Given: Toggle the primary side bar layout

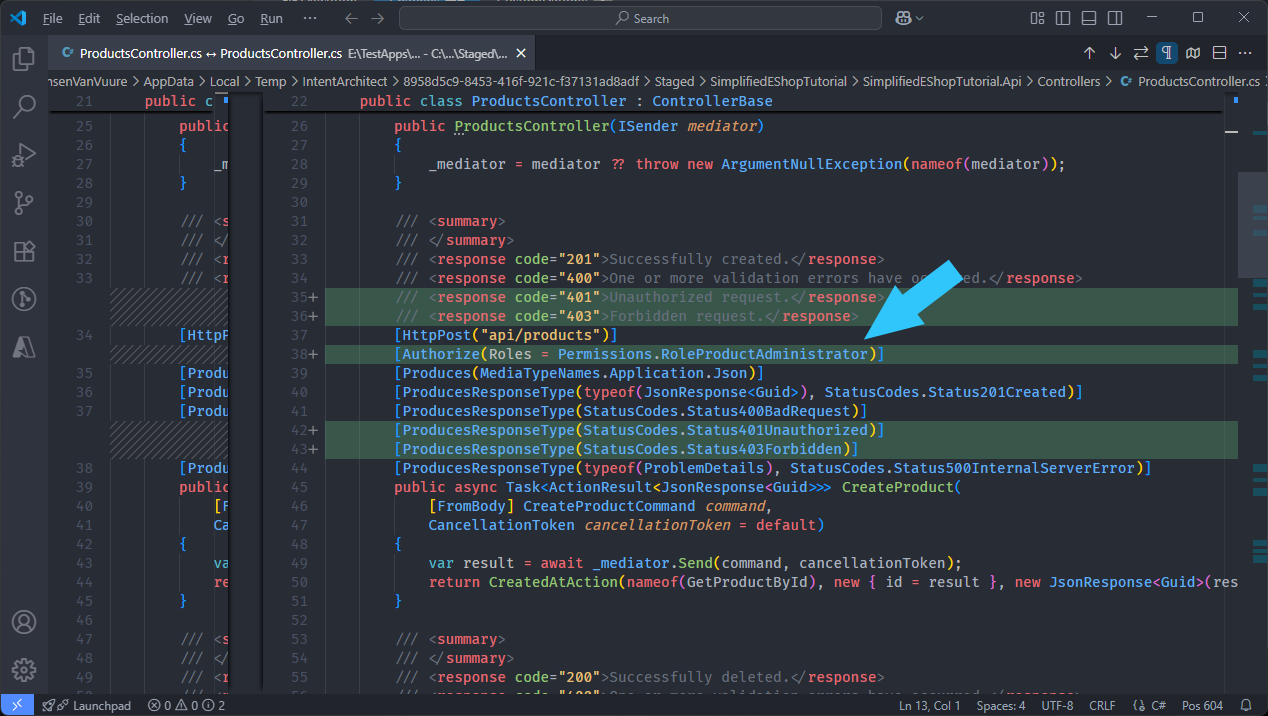Looking at the screenshot, I should pyautogui.click(x=1063, y=18).
